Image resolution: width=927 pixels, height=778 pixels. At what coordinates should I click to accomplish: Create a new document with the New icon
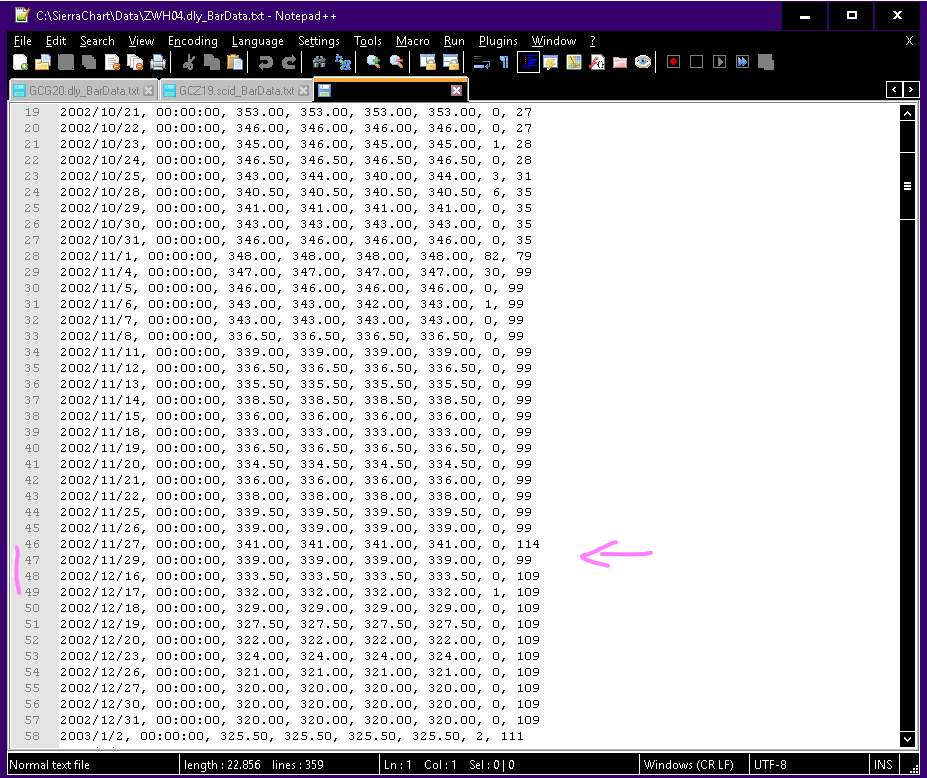(x=21, y=62)
